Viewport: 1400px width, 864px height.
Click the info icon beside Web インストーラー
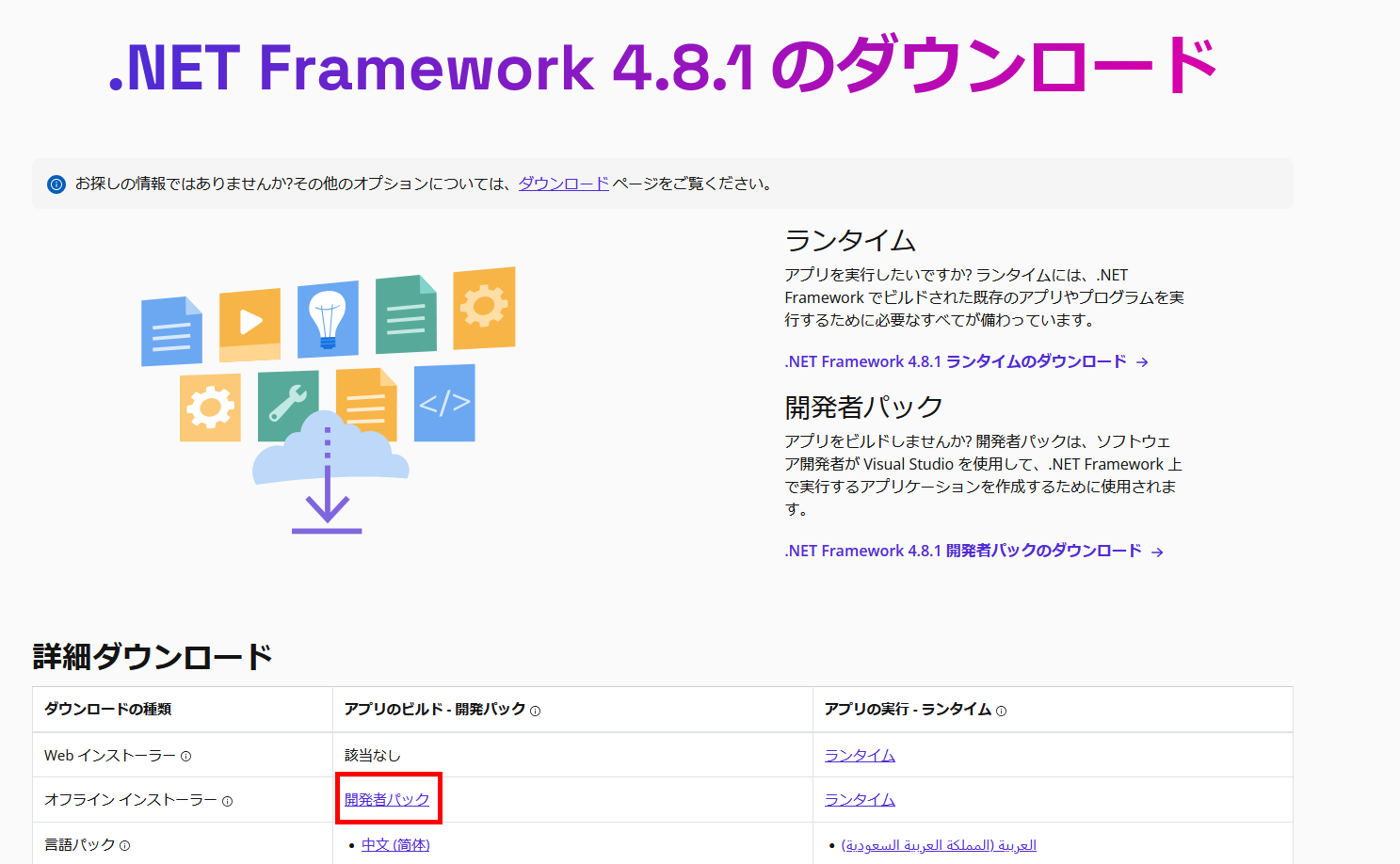[x=185, y=757]
